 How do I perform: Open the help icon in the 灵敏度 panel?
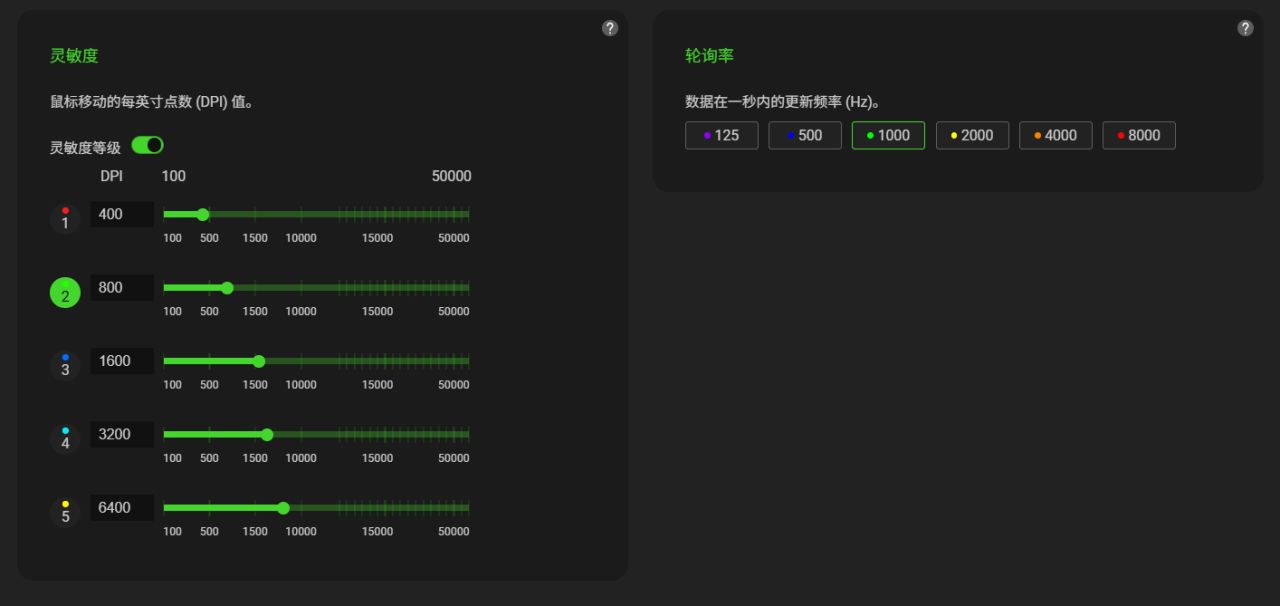click(610, 28)
